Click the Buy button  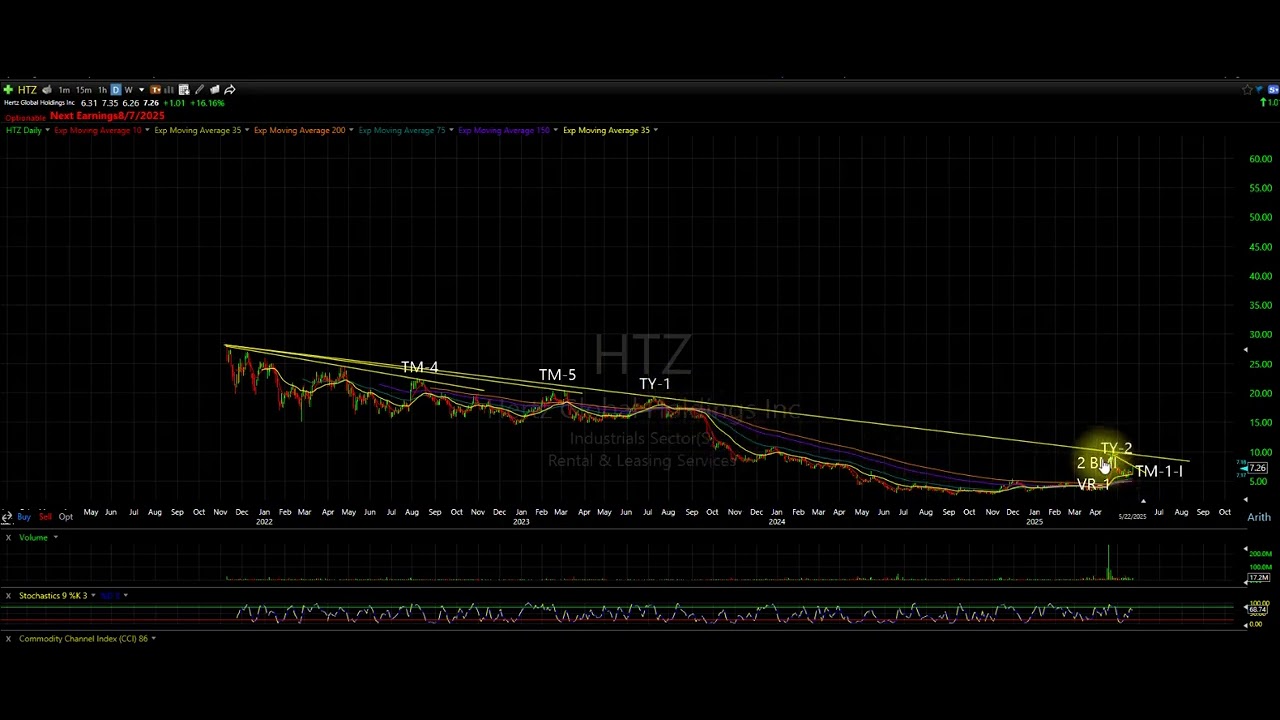23,517
